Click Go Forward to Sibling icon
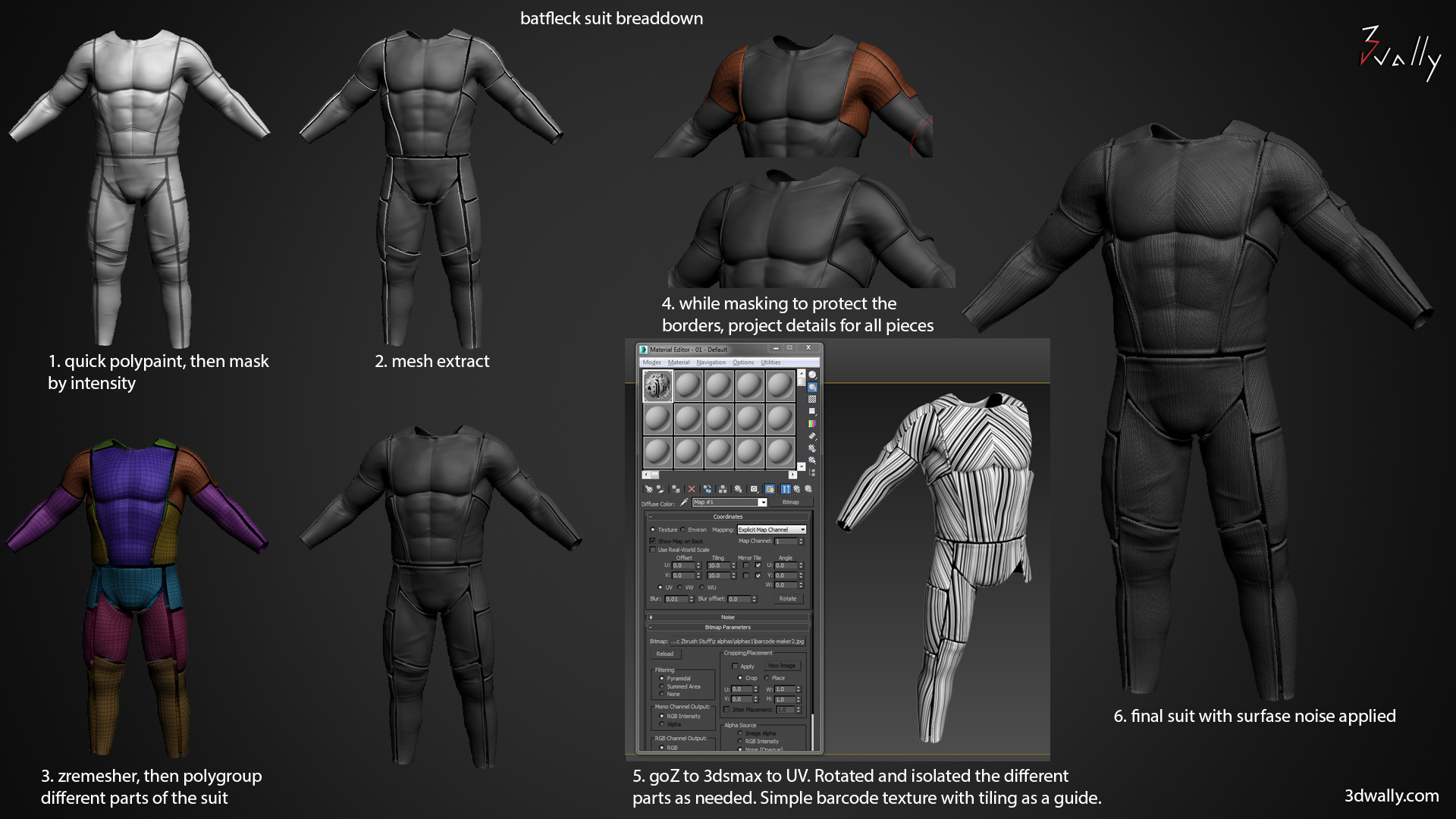 click(808, 489)
